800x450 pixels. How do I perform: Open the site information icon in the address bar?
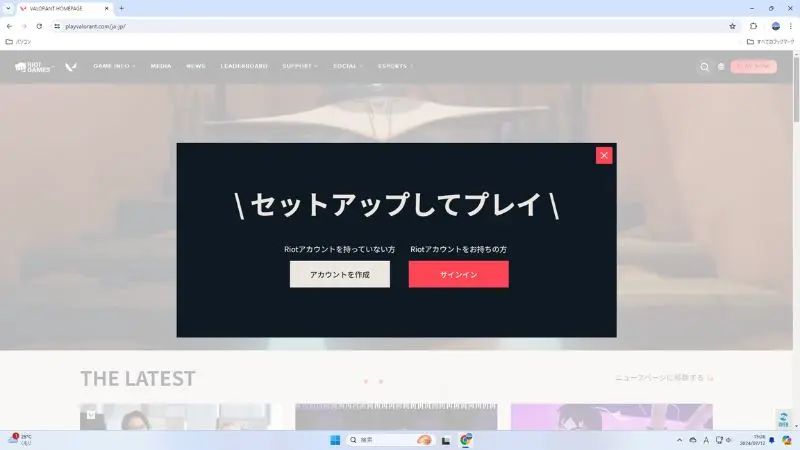(57, 26)
